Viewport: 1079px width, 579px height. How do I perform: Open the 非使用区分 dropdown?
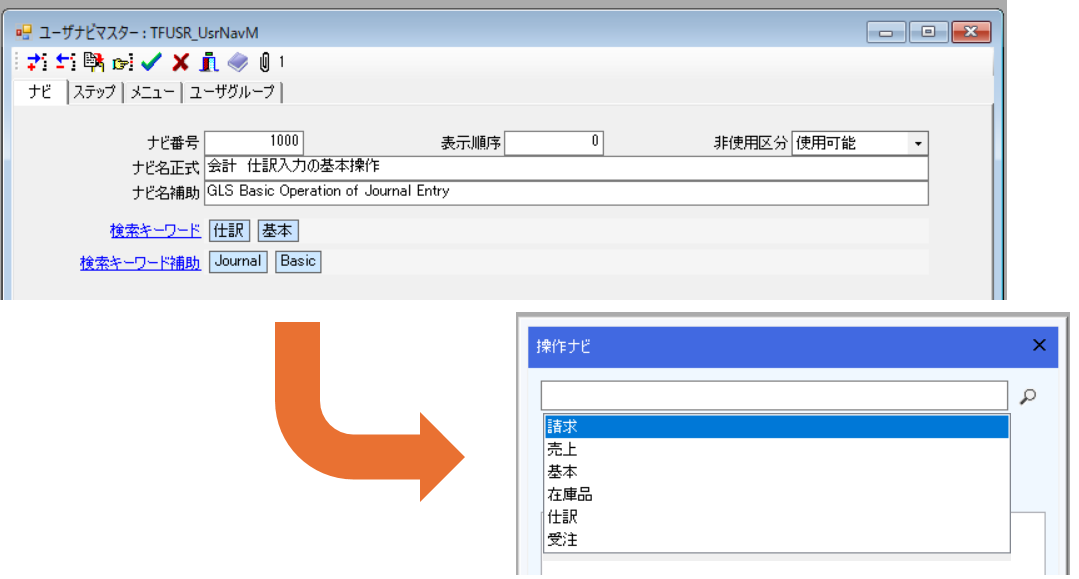click(x=917, y=143)
